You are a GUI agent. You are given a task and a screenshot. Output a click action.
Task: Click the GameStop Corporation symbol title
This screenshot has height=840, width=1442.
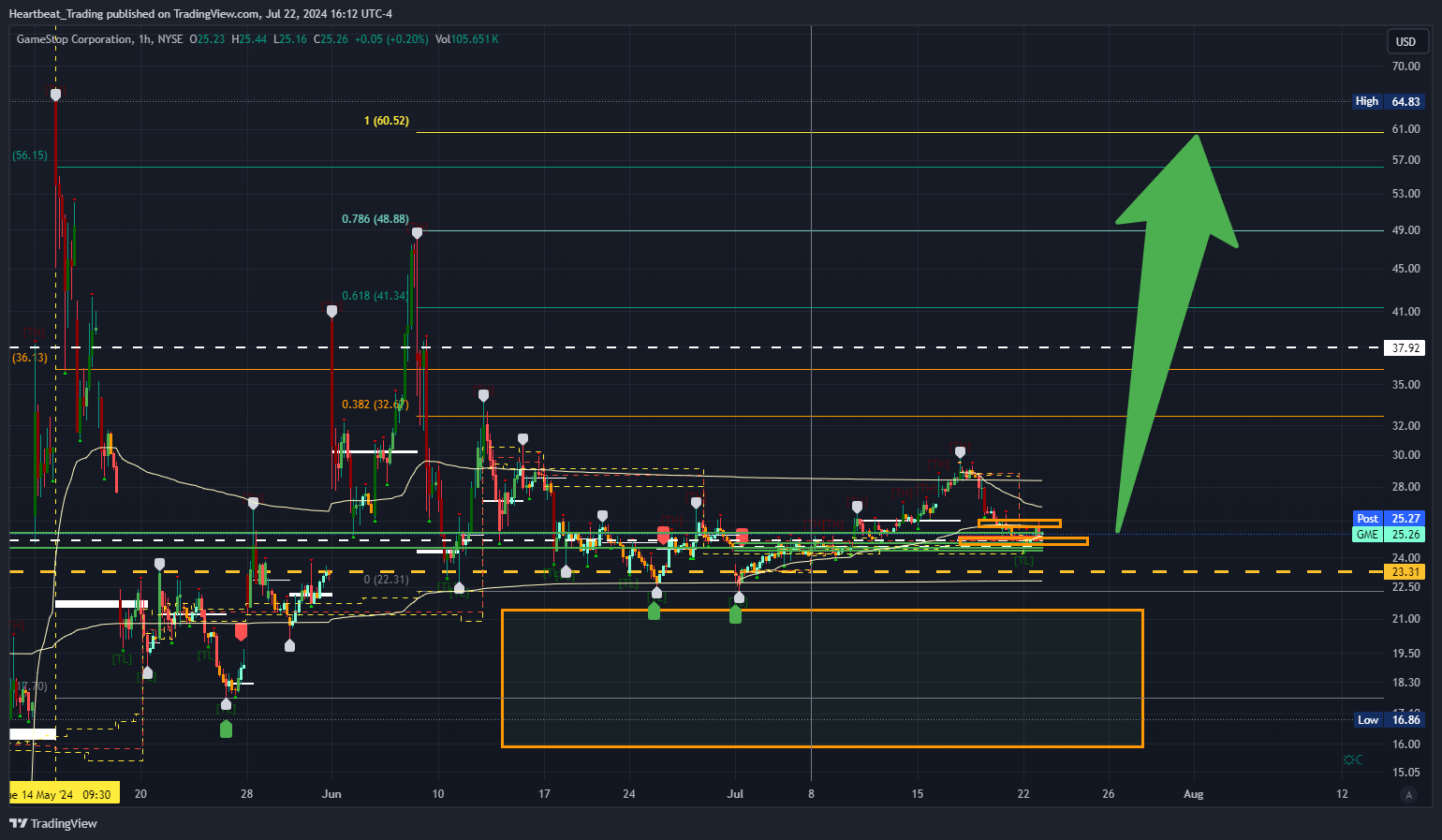pyautogui.click(x=74, y=39)
